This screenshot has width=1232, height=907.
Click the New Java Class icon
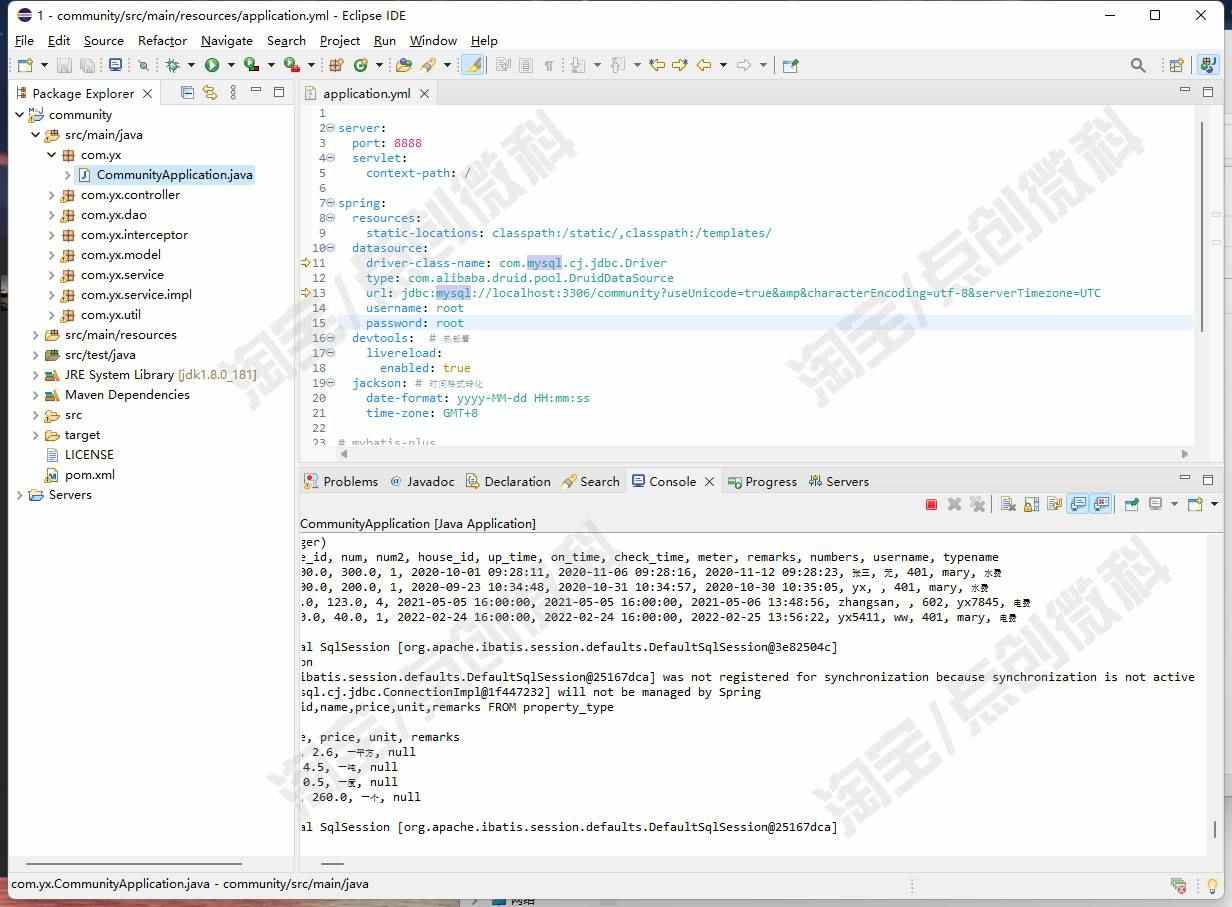360,65
